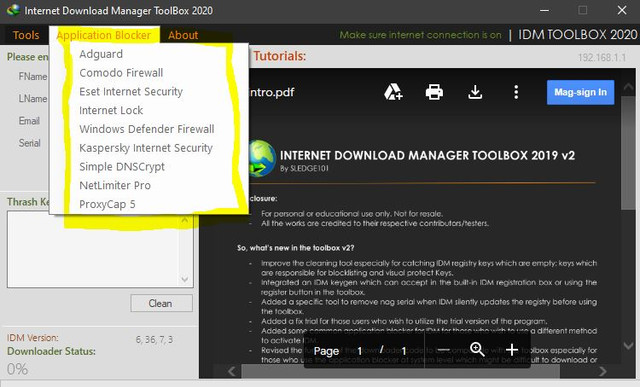Click the 192.168.1.1 IP address text
Image resolution: width=640 pixels, height=387 pixels.
(602, 58)
